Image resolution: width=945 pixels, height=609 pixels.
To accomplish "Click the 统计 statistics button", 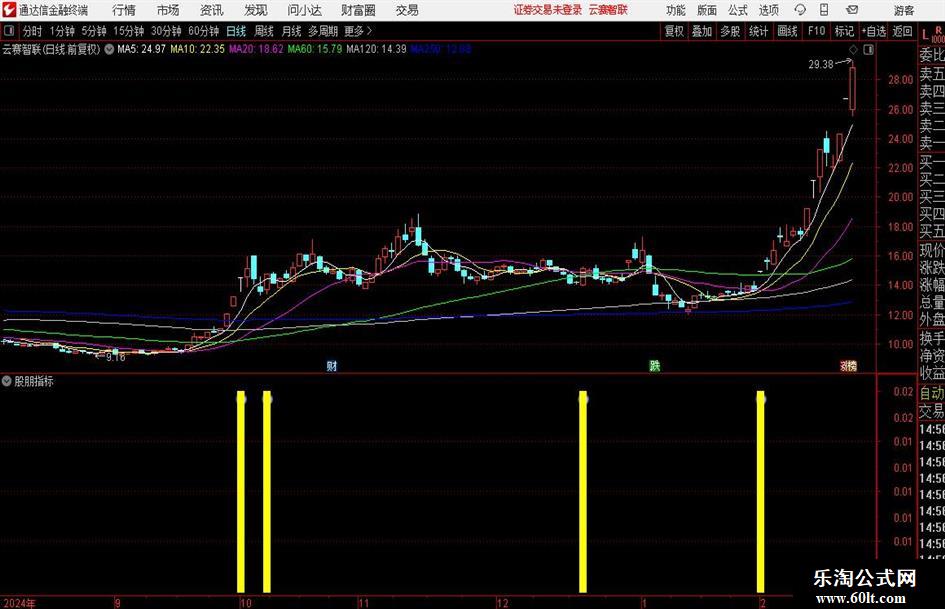I will click(x=758, y=31).
